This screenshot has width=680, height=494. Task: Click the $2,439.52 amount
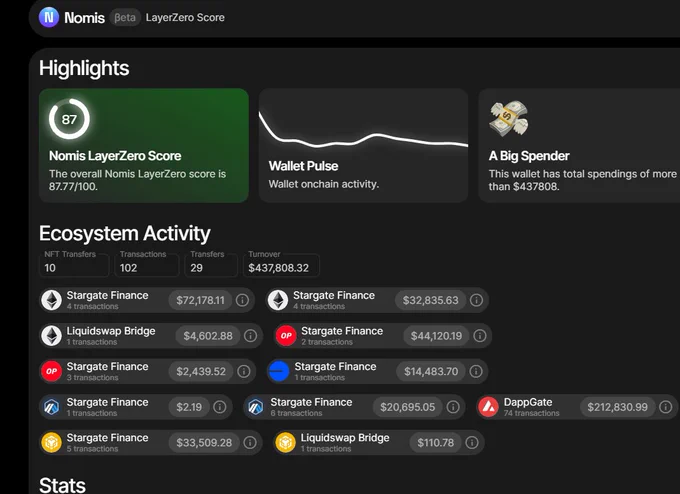pos(201,371)
